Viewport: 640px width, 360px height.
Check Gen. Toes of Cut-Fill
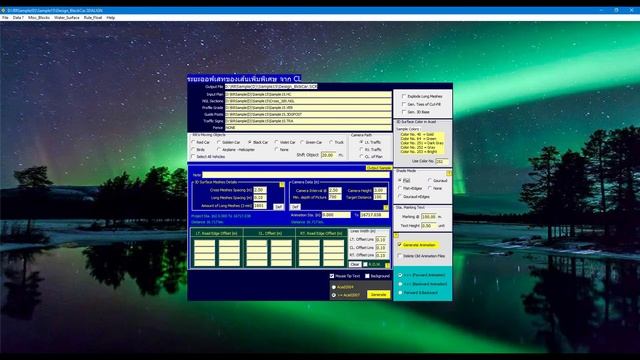coord(404,104)
